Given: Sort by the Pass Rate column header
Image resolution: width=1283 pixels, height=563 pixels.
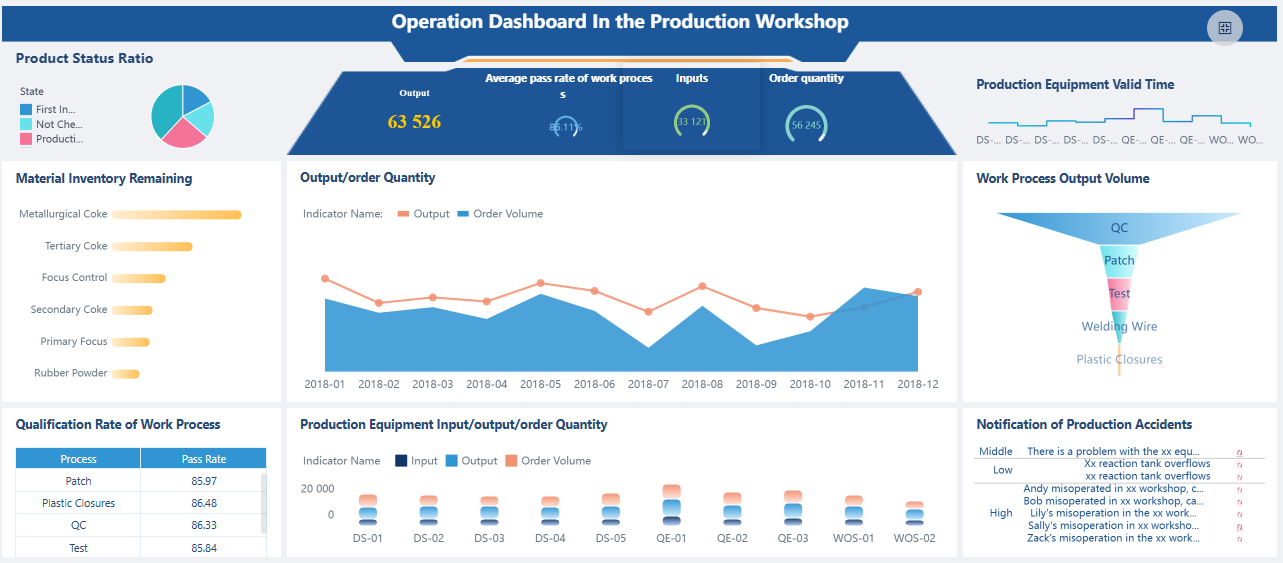Looking at the screenshot, I should [x=204, y=459].
